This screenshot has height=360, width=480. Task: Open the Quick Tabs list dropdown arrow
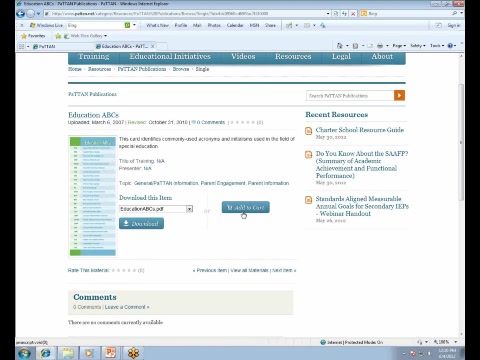pos(28,46)
